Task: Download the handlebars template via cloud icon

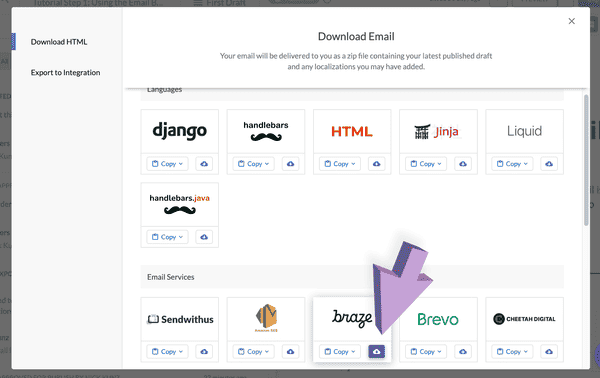Action: (290, 164)
